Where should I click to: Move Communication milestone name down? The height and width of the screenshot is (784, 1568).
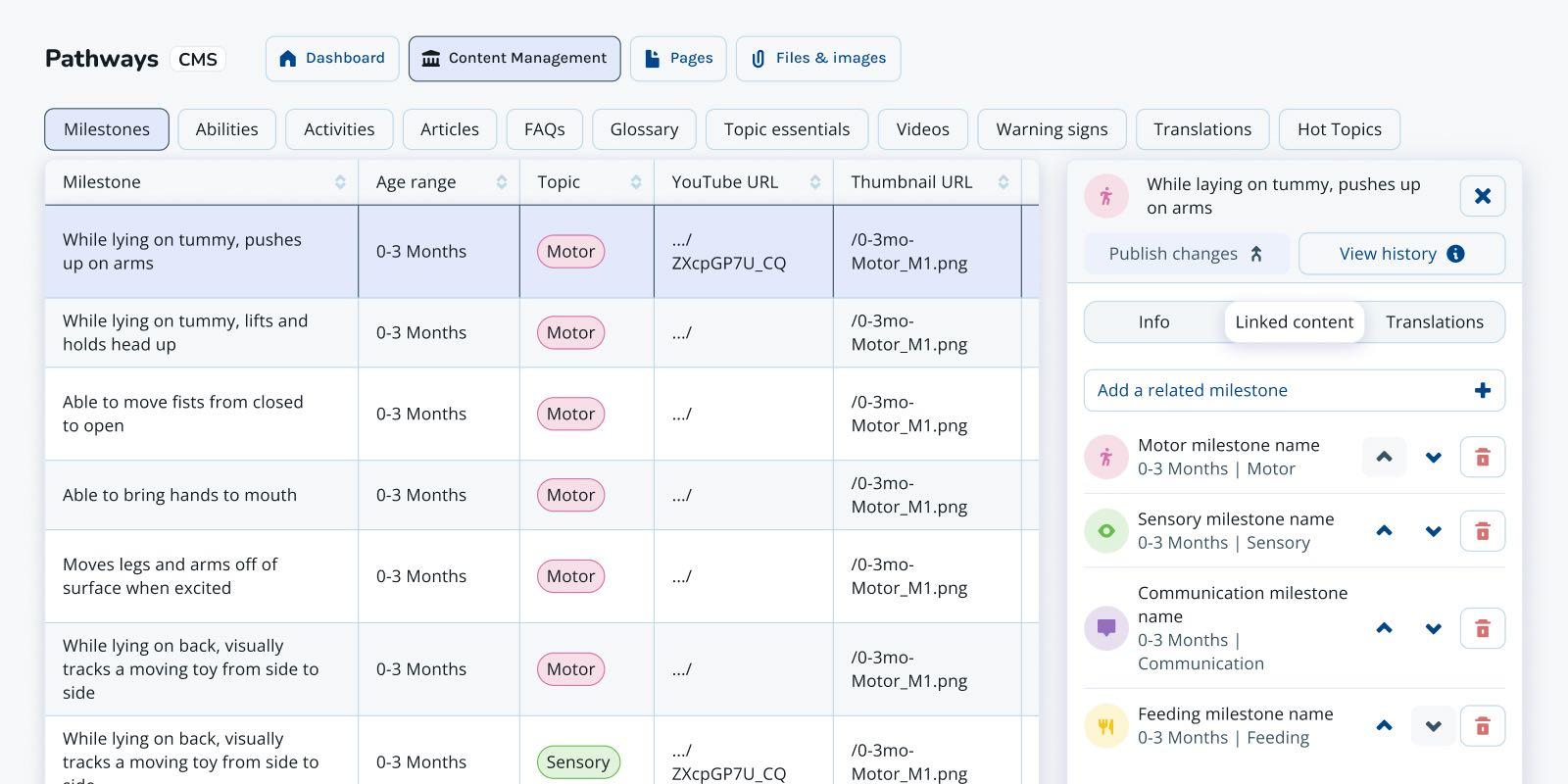1433,628
